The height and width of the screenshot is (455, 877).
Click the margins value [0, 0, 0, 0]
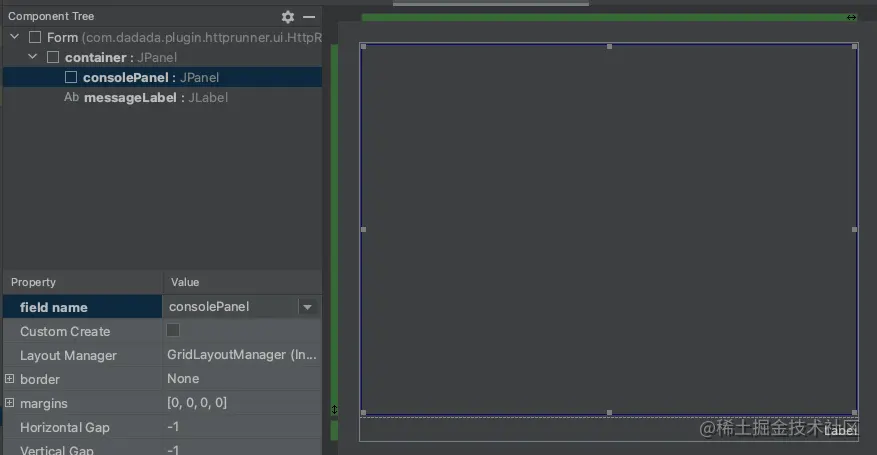point(197,402)
